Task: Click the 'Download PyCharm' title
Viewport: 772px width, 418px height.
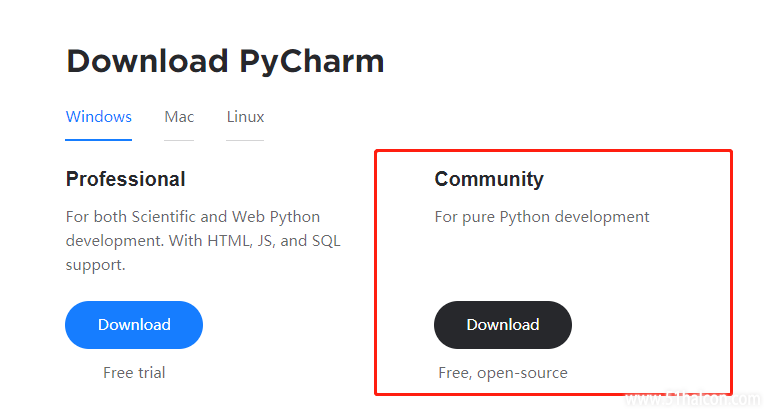Action: (x=225, y=62)
